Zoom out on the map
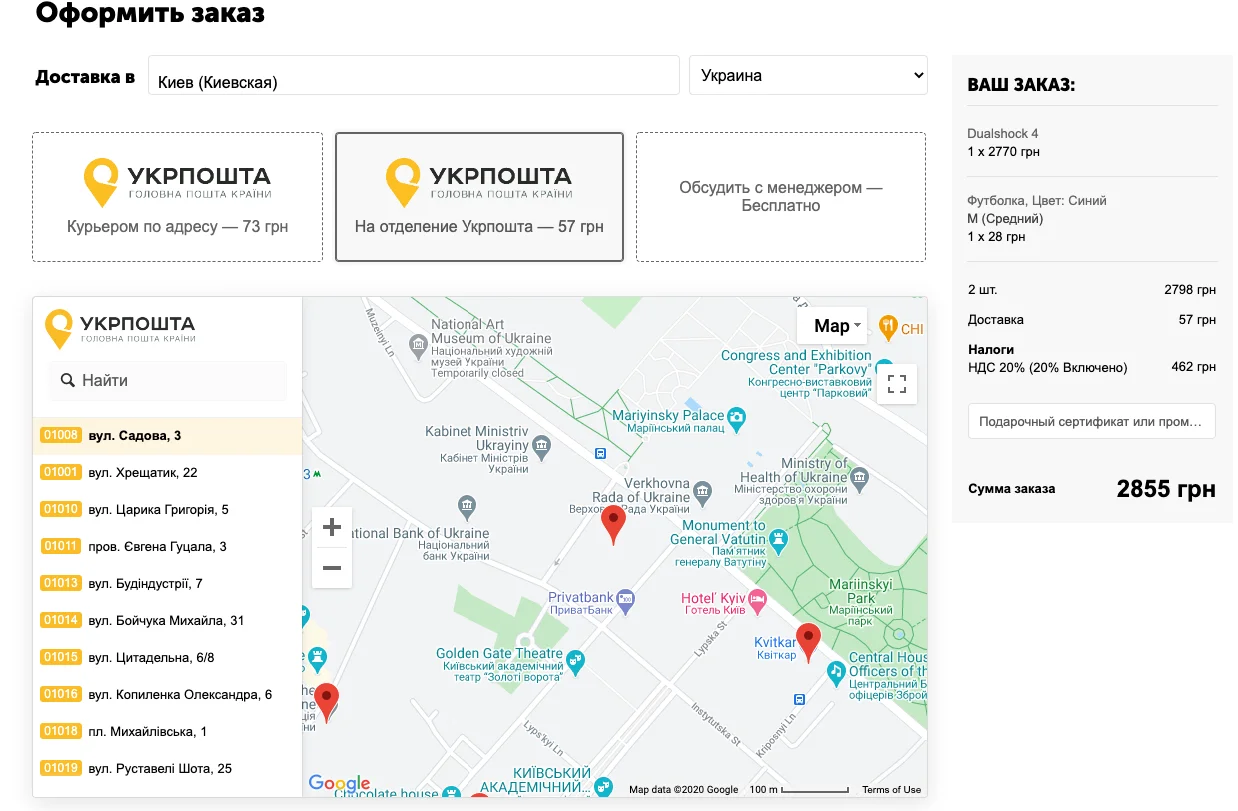 (x=332, y=568)
